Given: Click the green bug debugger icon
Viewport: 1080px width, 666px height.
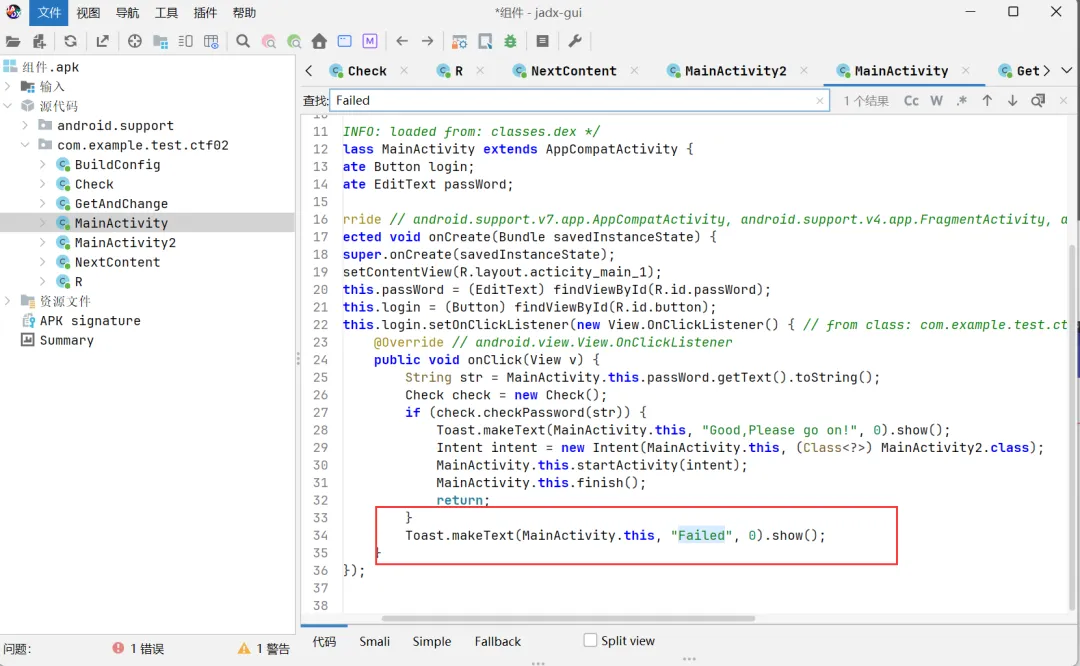Looking at the screenshot, I should coord(511,41).
